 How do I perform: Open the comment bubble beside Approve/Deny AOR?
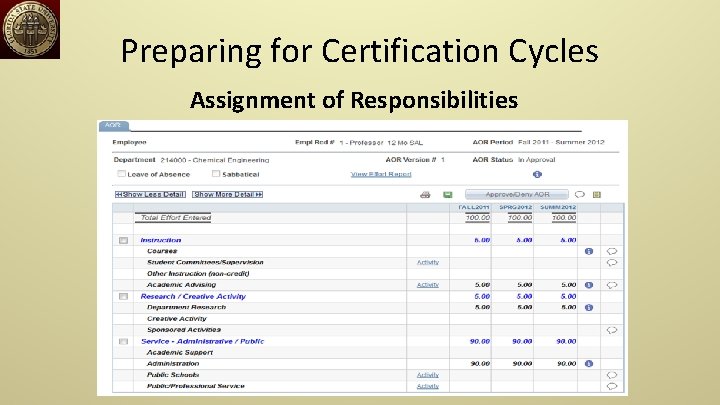click(580, 194)
